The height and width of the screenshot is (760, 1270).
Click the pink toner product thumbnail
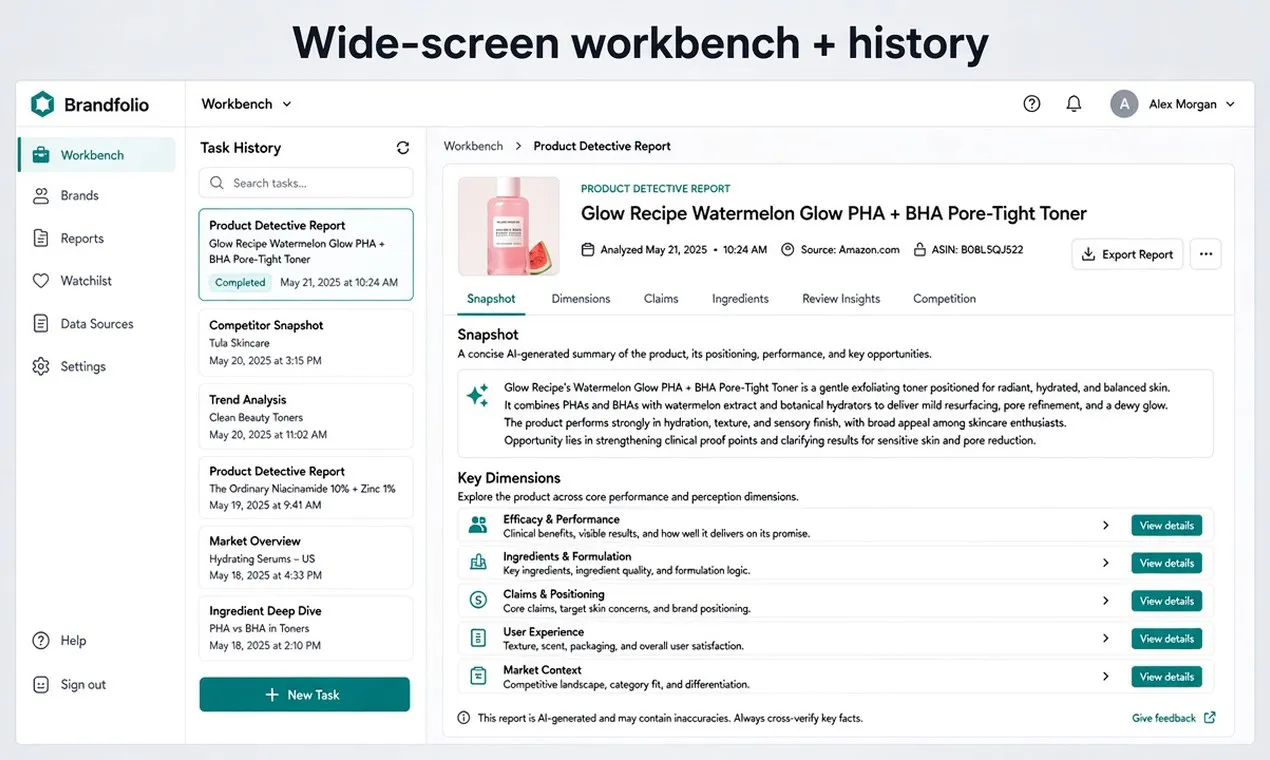pos(509,226)
